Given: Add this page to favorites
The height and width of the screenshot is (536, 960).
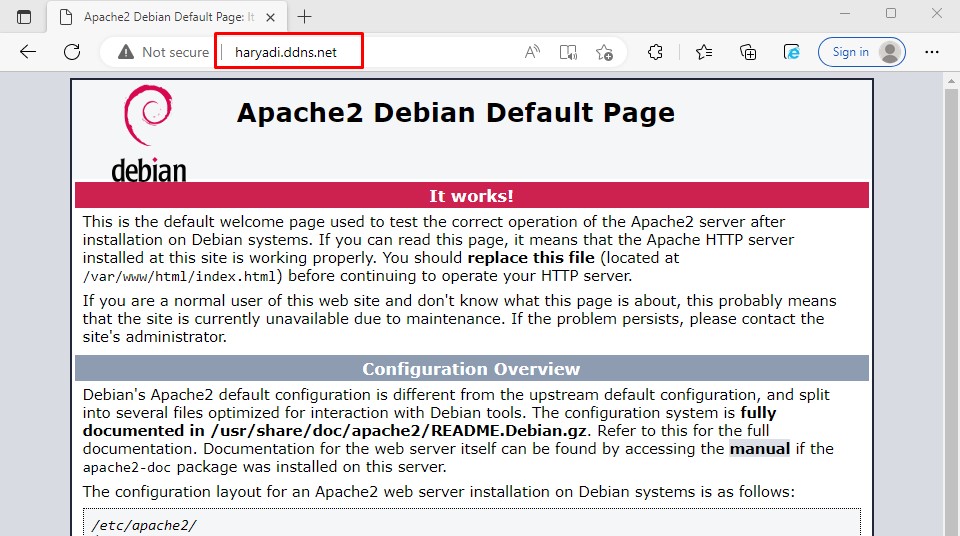Looking at the screenshot, I should 604,52.
